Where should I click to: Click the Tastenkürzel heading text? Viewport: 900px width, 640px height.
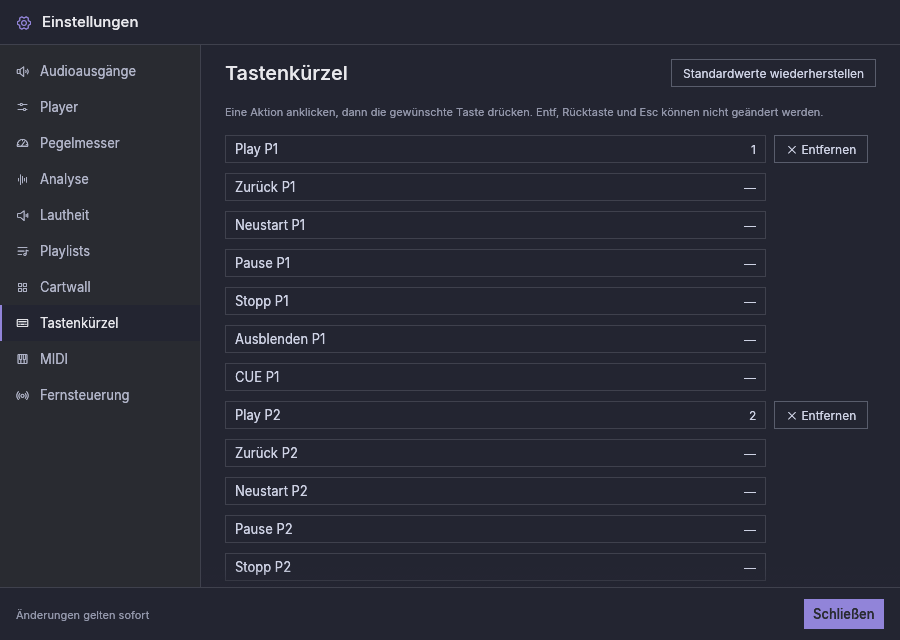click(286, 73)
